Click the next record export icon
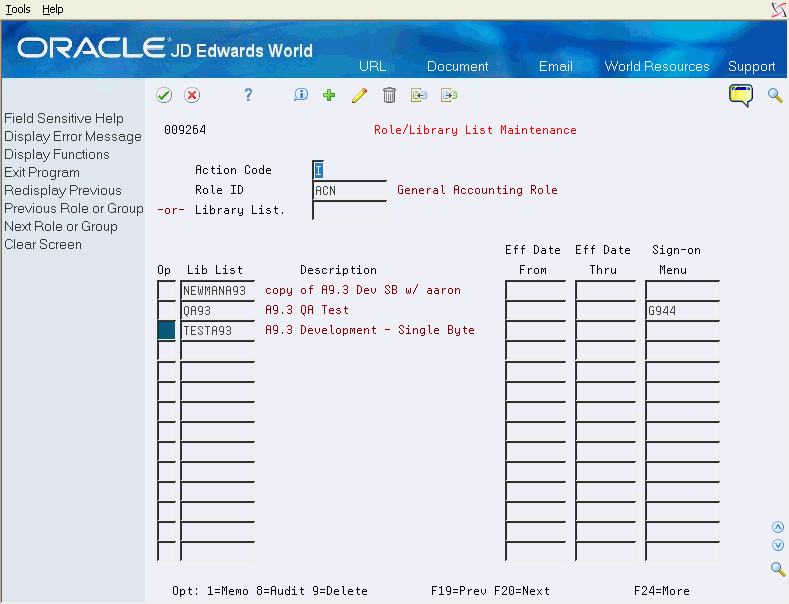The width and height of the screenshot is (789, 604). point(449,95)
